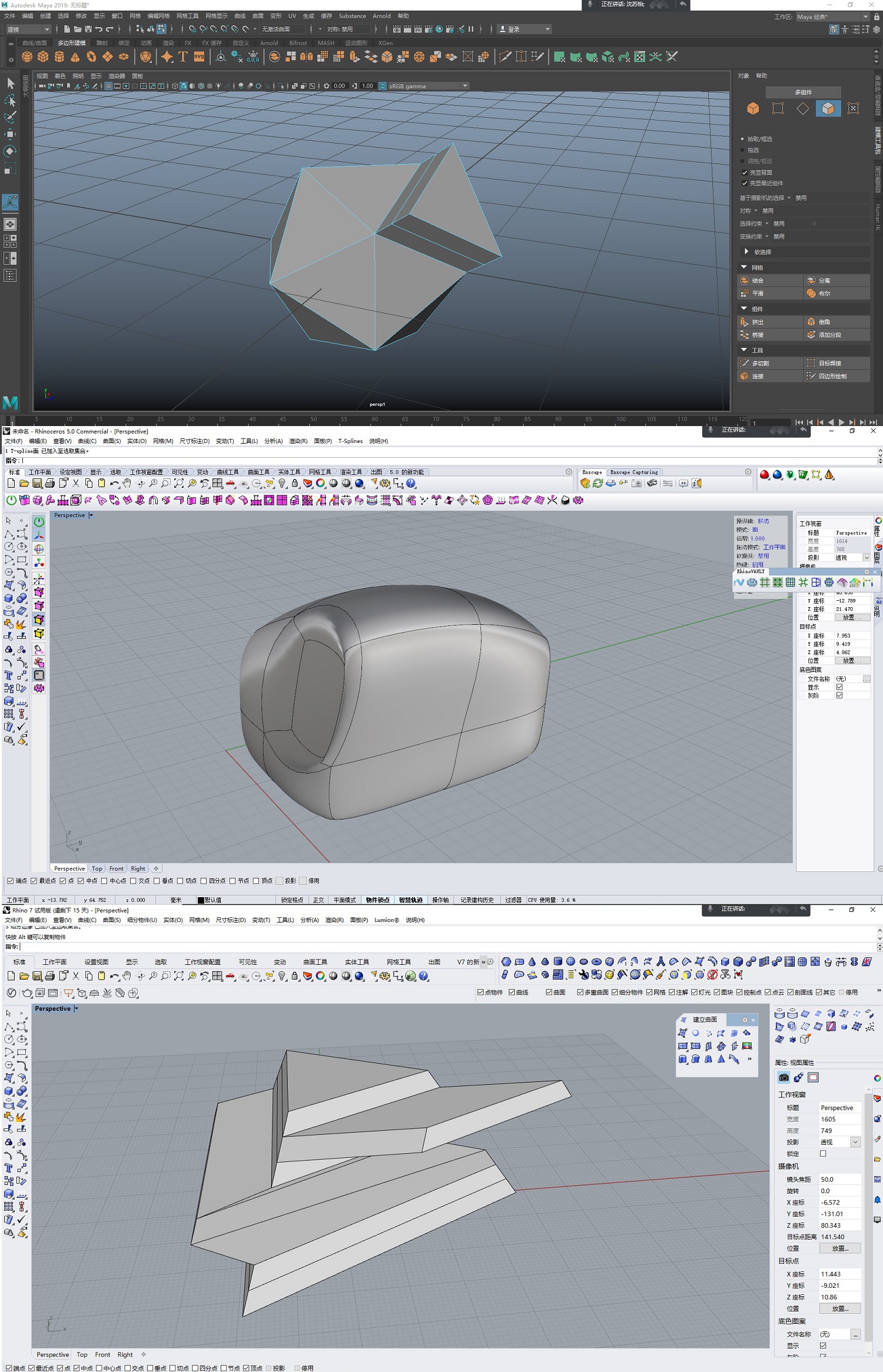The image size is (883, 1372).
Task: Toggle 点物件 selection filter in Rhino 7
Action: (x=480, y=992)
